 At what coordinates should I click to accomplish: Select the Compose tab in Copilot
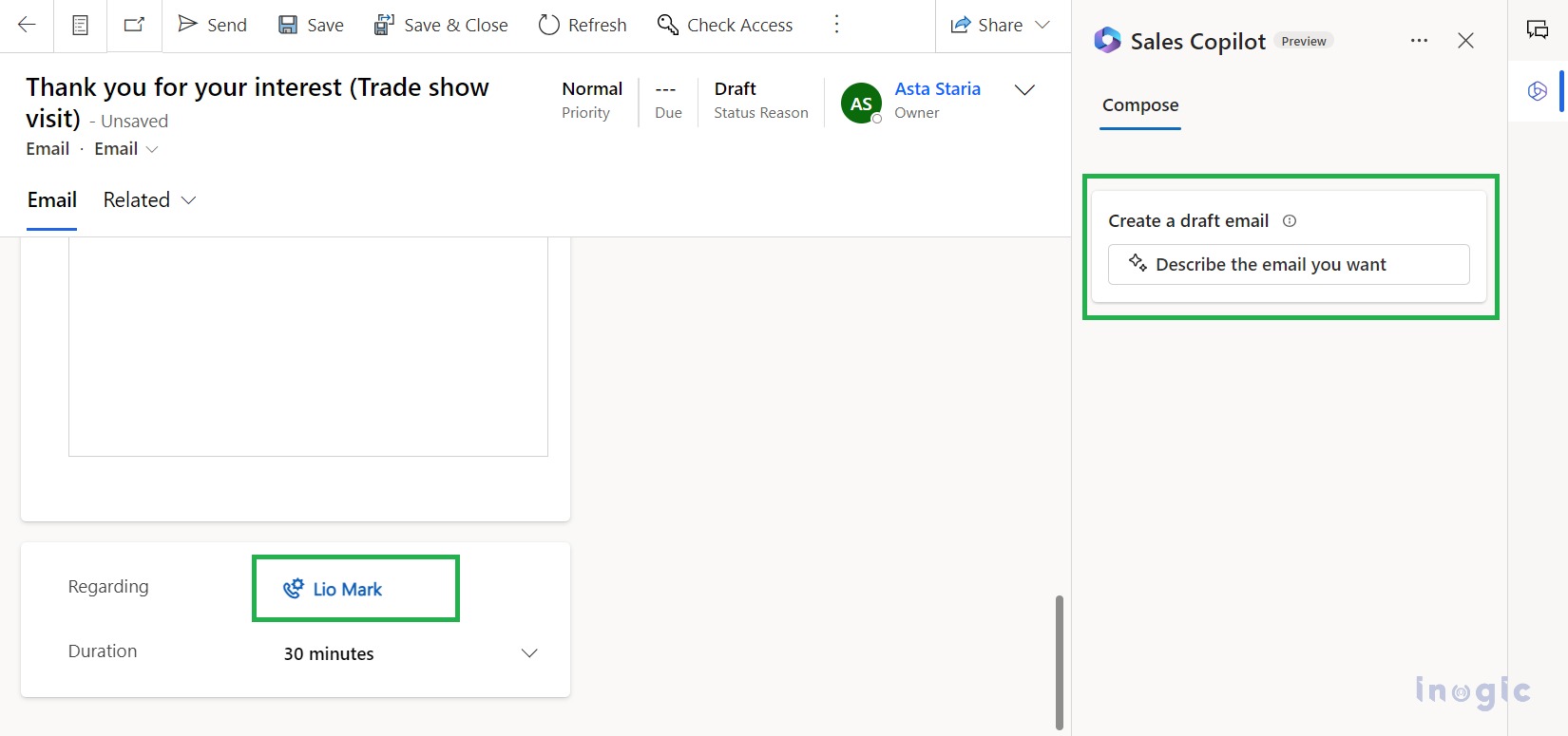[x=1140, y=105]
